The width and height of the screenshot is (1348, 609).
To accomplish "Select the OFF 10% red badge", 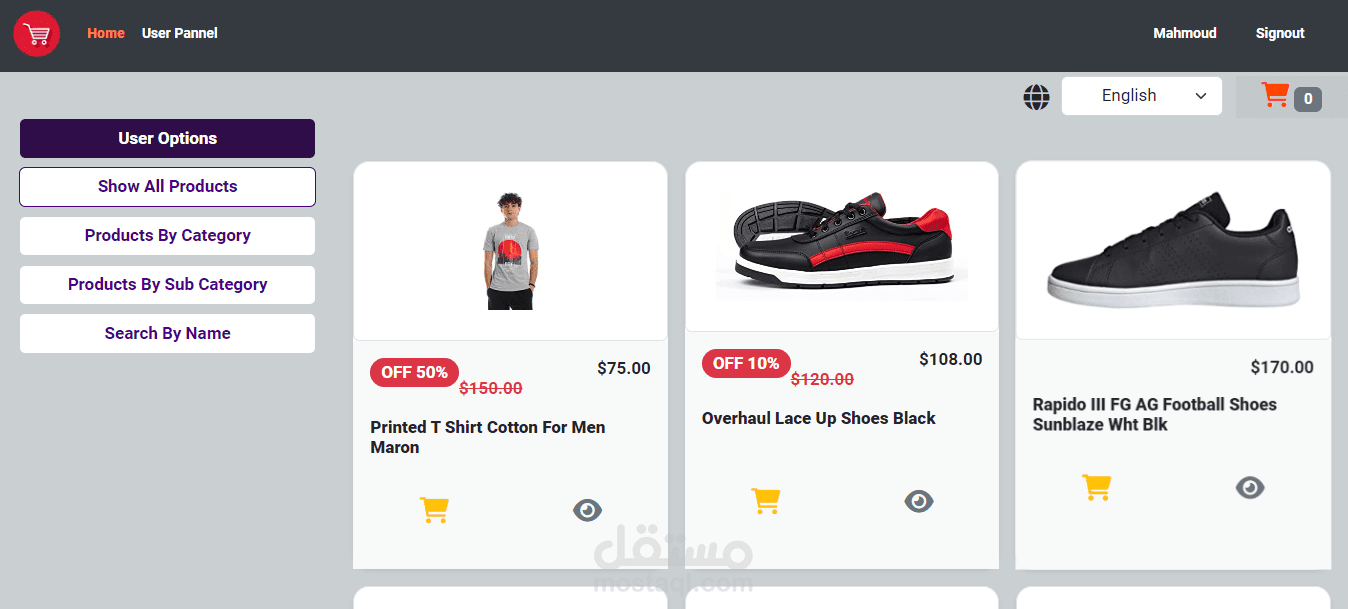I will 745,363.
